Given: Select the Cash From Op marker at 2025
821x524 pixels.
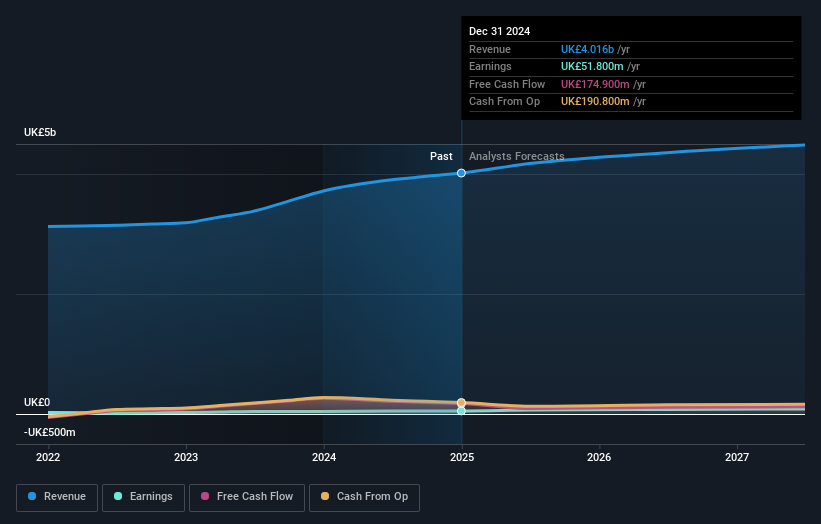Looking at the screenshot, I should pyautogui.click(x=461, y=403).
